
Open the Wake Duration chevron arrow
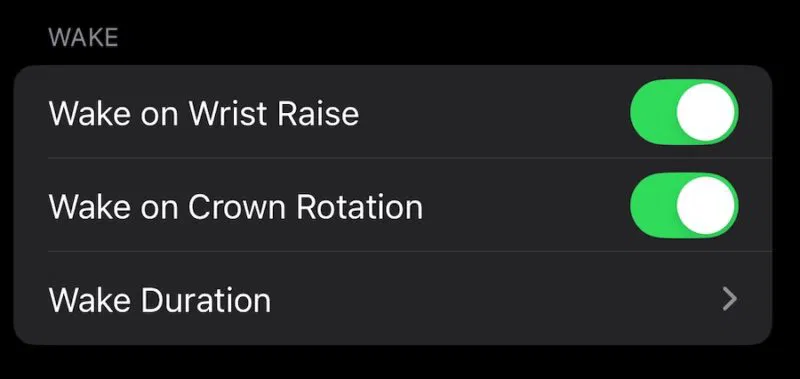tap(730, 299)
